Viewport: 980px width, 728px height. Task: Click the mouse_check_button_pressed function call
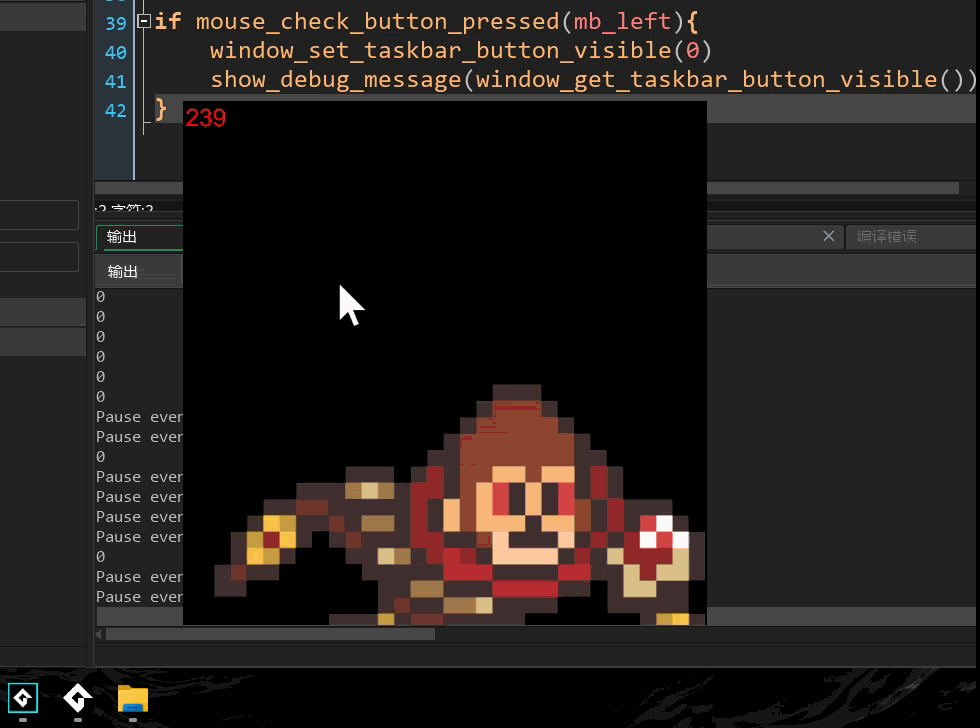click(377, 22)
